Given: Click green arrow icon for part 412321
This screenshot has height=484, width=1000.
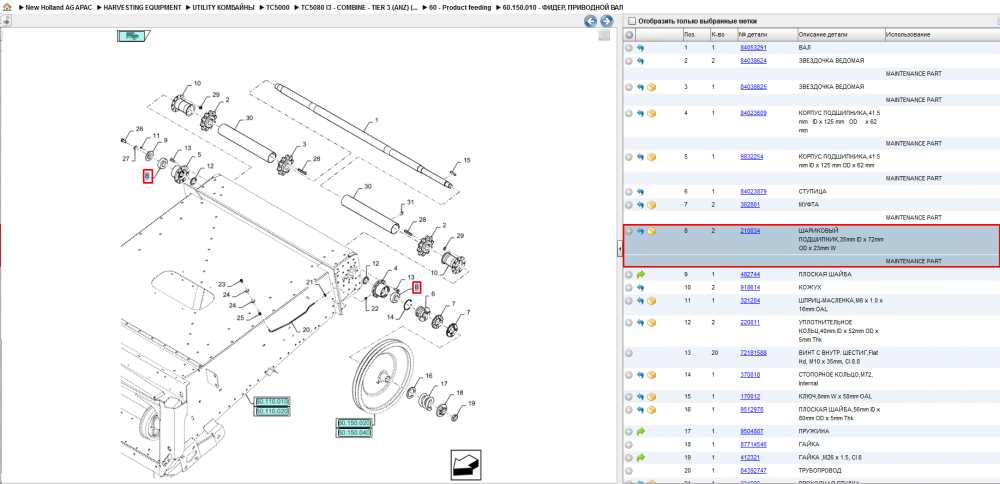Looking at the screenshot, I should (x=641, y=457).
